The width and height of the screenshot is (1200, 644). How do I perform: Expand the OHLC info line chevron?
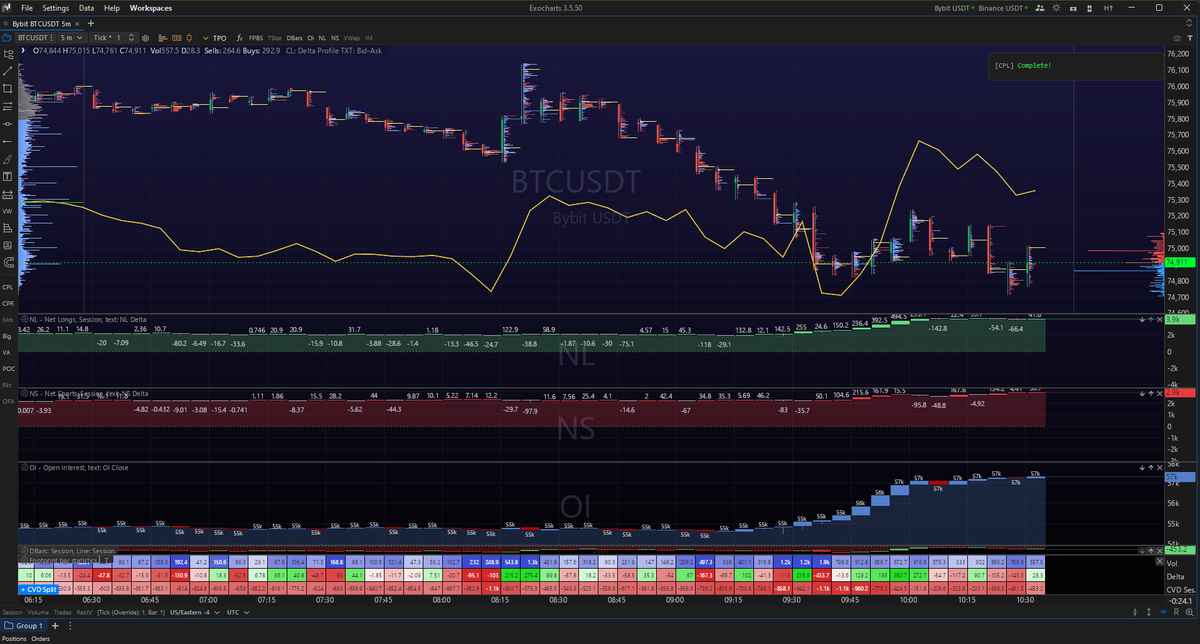point(23,50)
